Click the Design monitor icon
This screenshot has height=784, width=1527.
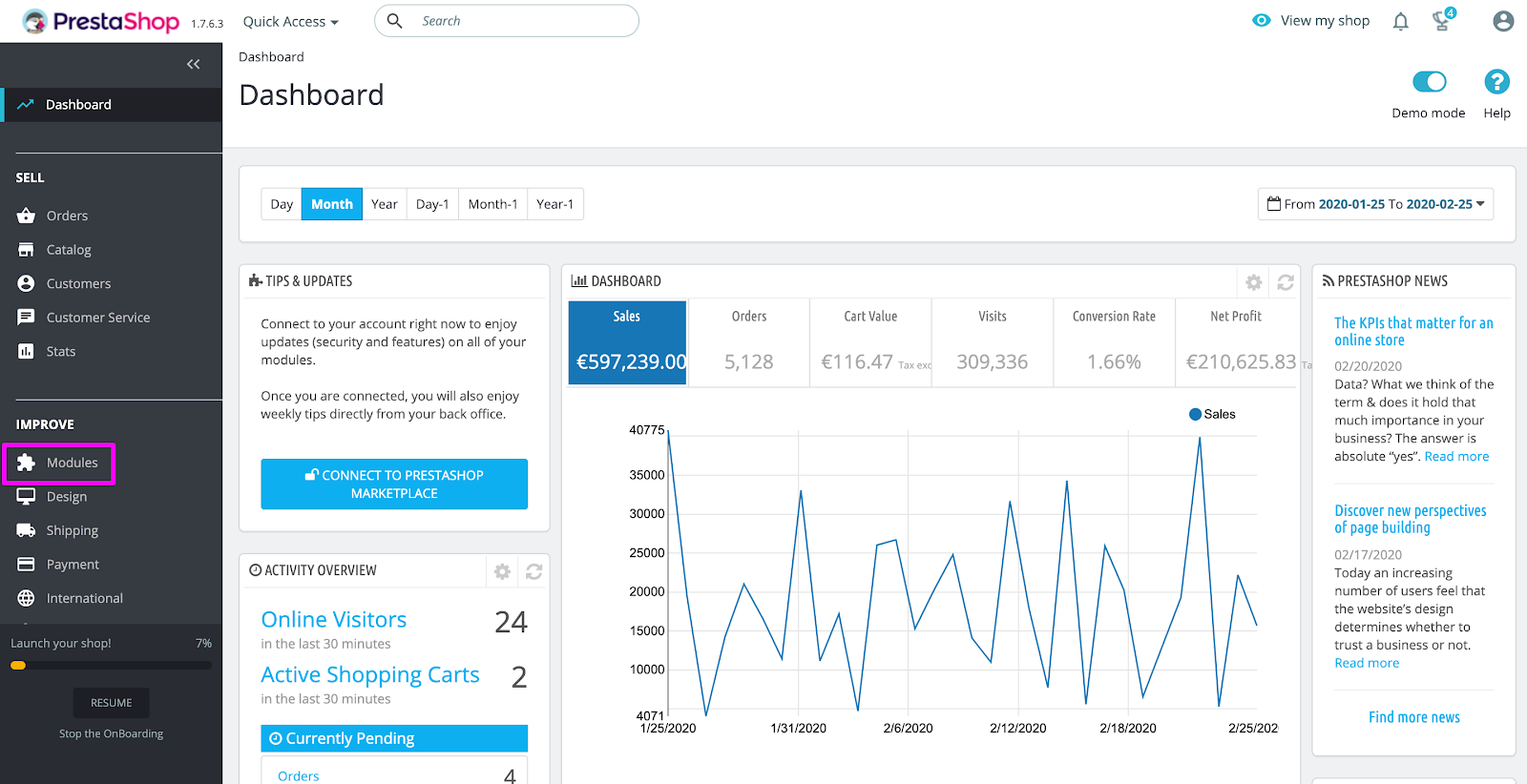(26, 496)
